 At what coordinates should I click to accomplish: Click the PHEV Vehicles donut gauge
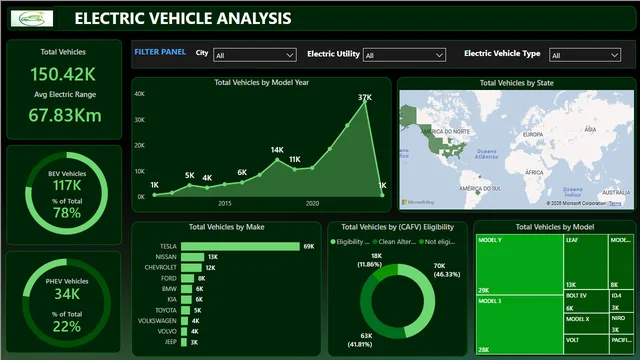(x=67, y=302)
